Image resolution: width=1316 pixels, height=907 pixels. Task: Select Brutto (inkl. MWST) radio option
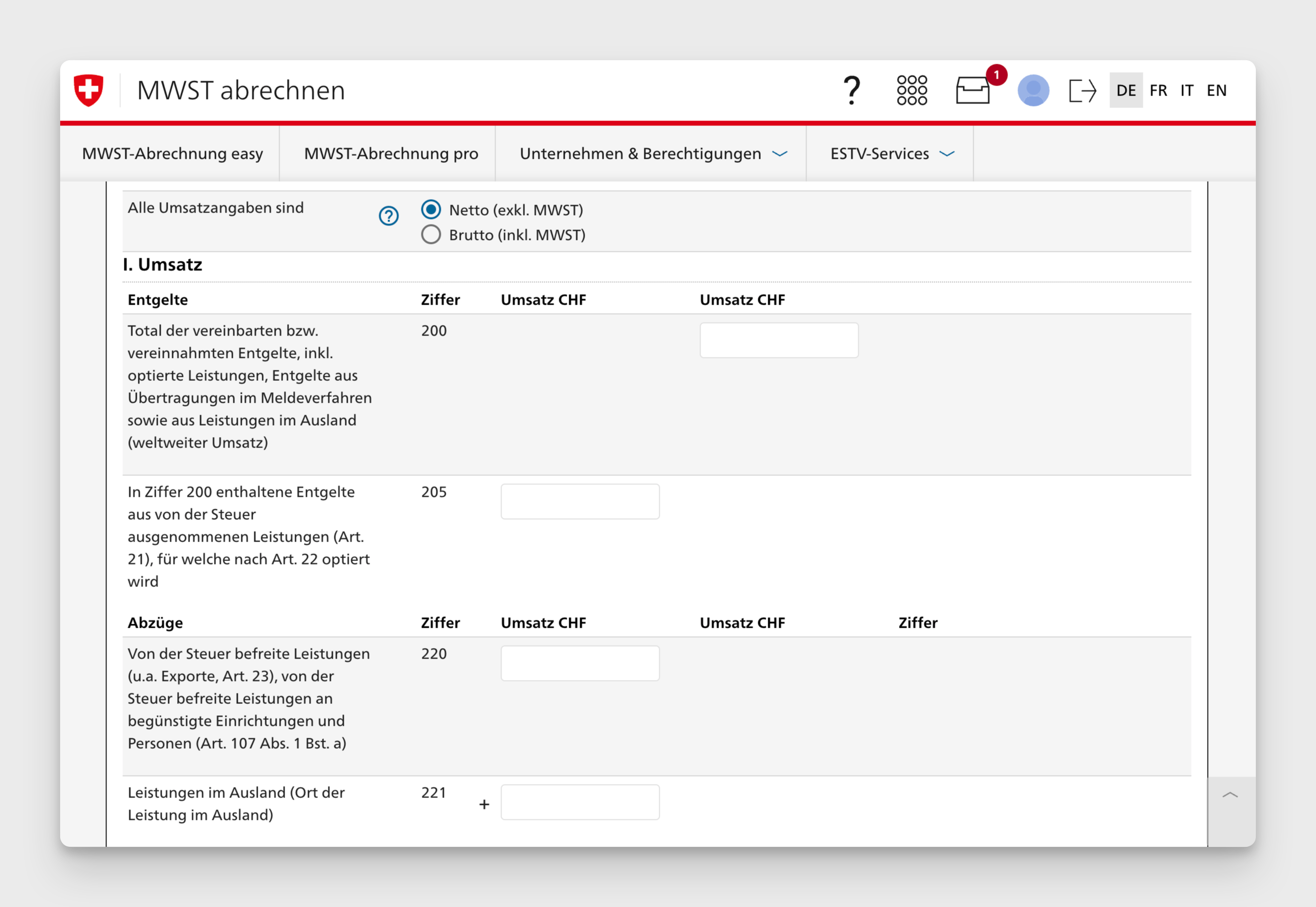[431, 234]
